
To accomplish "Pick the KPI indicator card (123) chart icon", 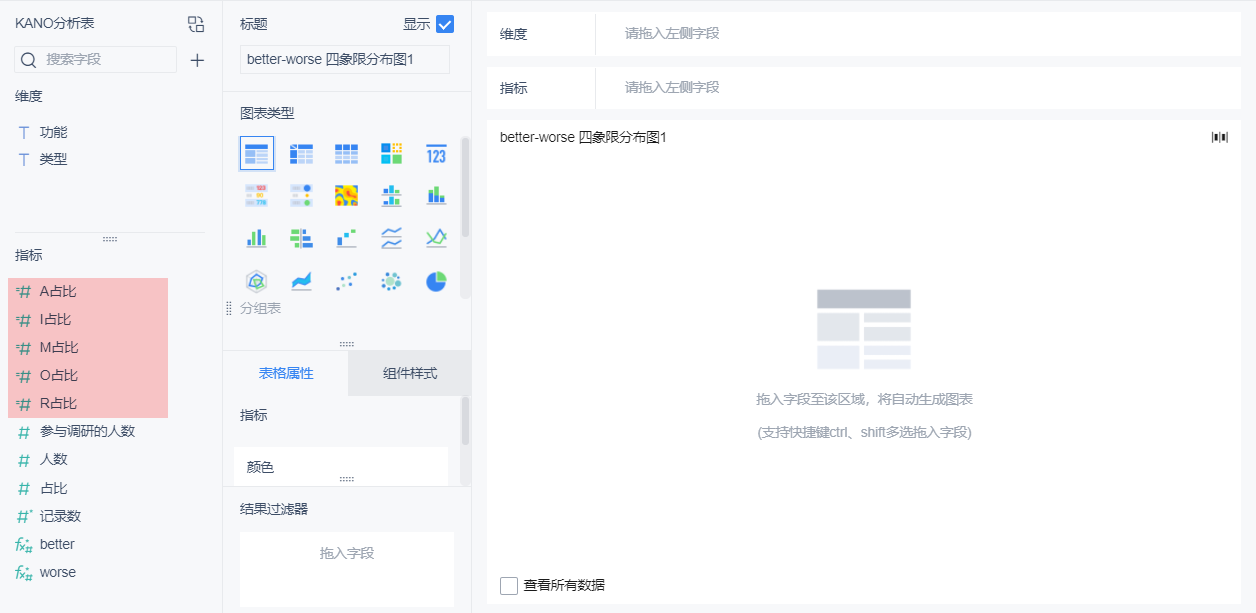I will coord(436,153).
